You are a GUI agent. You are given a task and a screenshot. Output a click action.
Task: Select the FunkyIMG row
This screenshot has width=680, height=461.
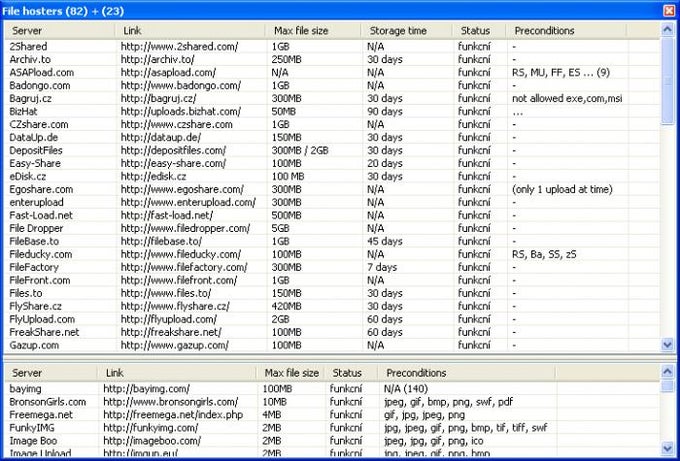pyautogui.click(x=332, y=428)
